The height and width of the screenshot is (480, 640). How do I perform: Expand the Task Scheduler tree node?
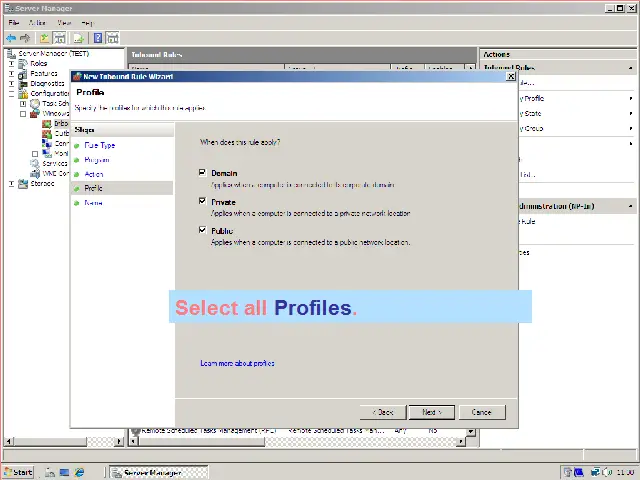23,104
